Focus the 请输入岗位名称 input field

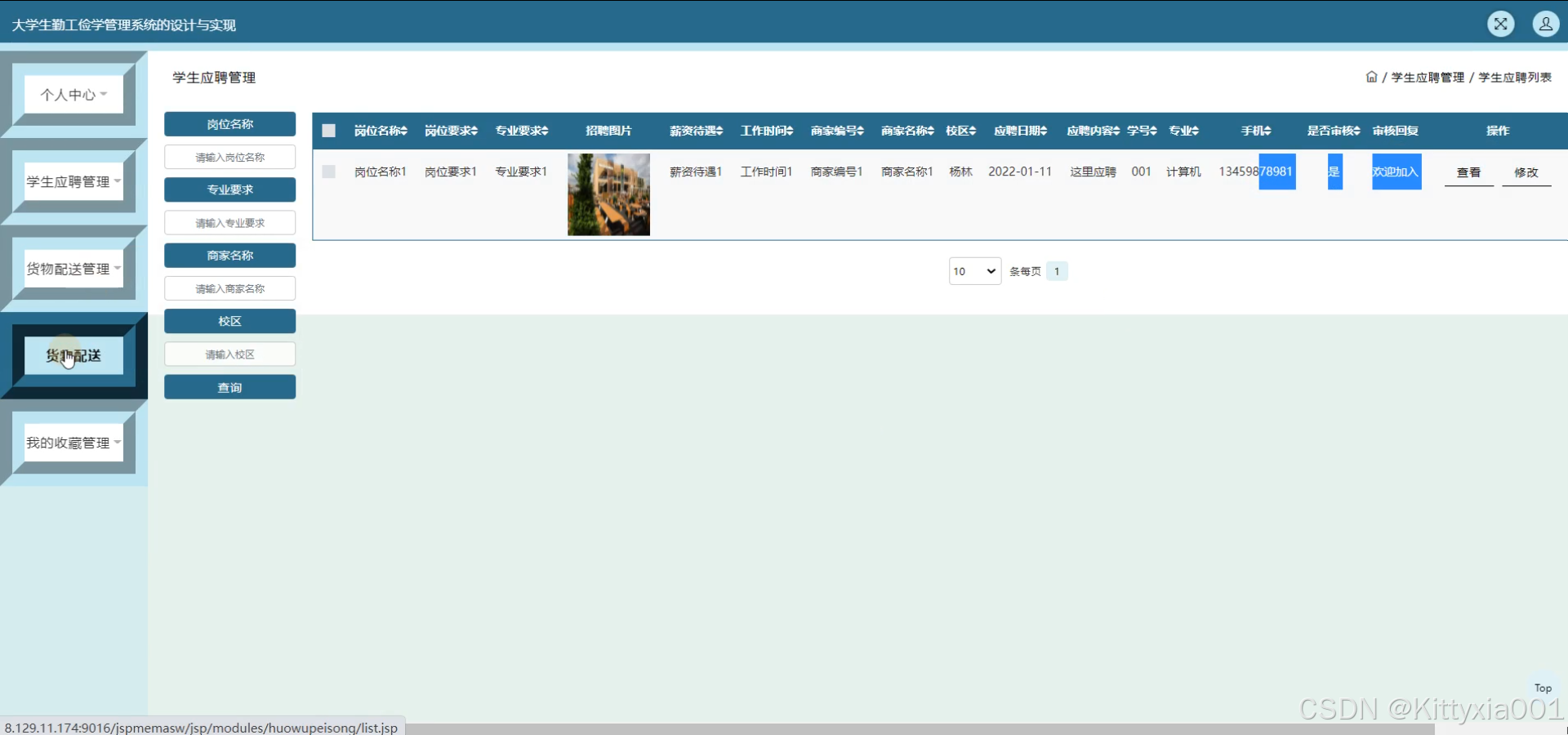coord(229,157)
